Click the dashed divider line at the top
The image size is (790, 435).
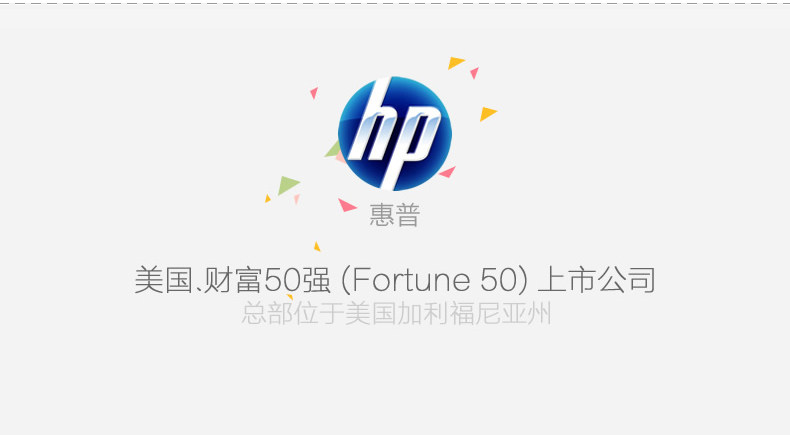395,4
